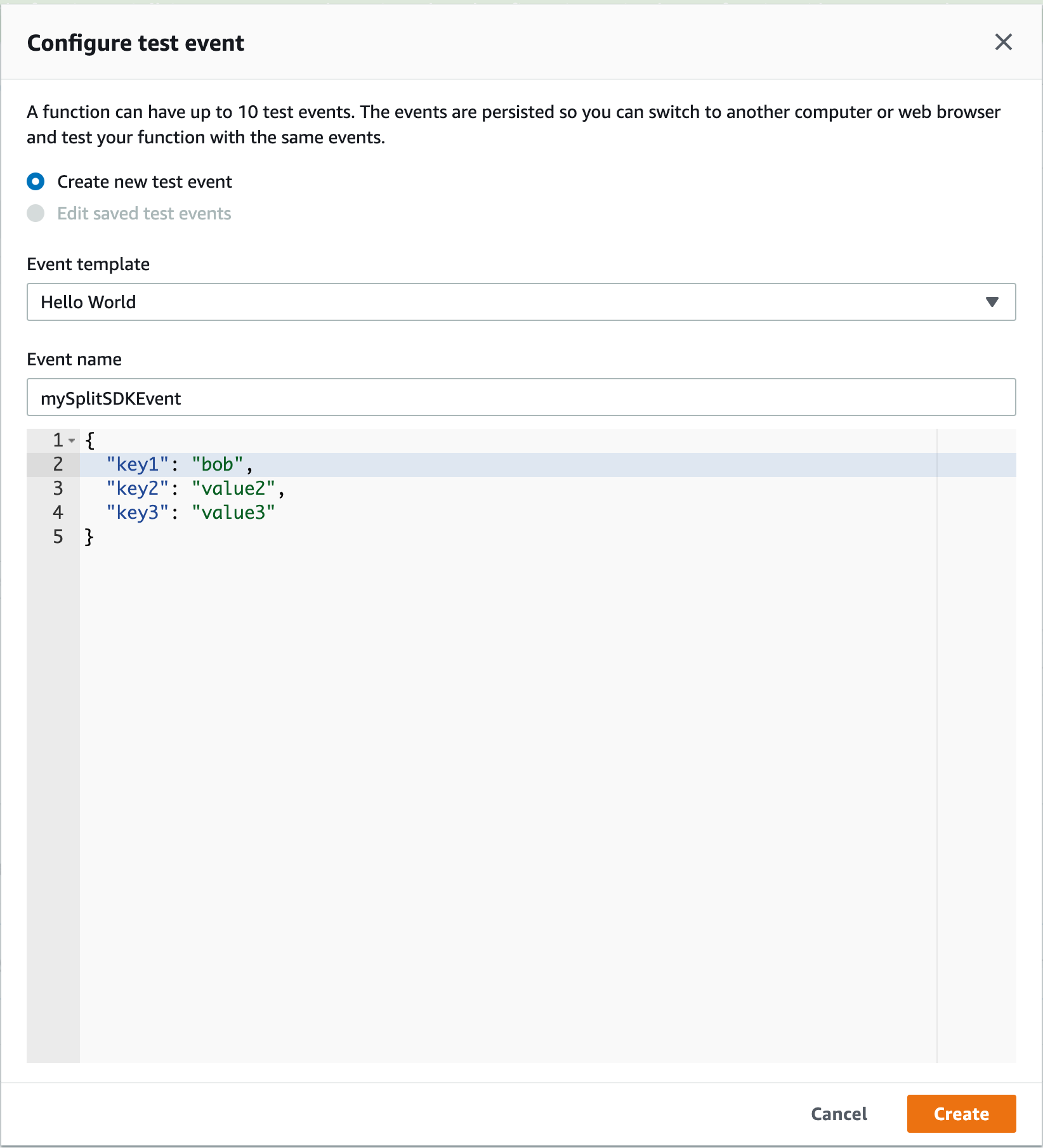Click the "key2" key in the editor
This screenshot has height=1148, width=1043.
[x=138, y=488]
